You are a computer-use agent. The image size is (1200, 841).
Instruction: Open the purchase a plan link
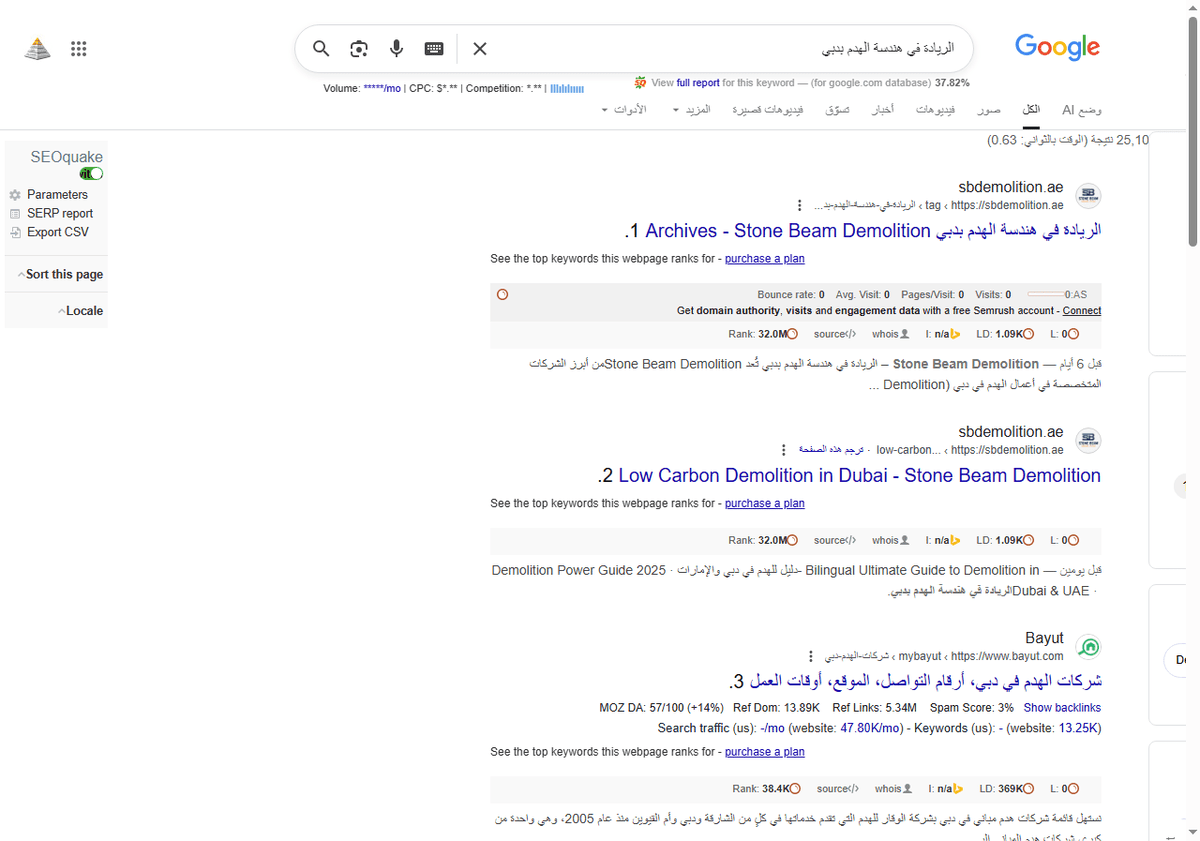pyautogui.click(x=764, y=258)
